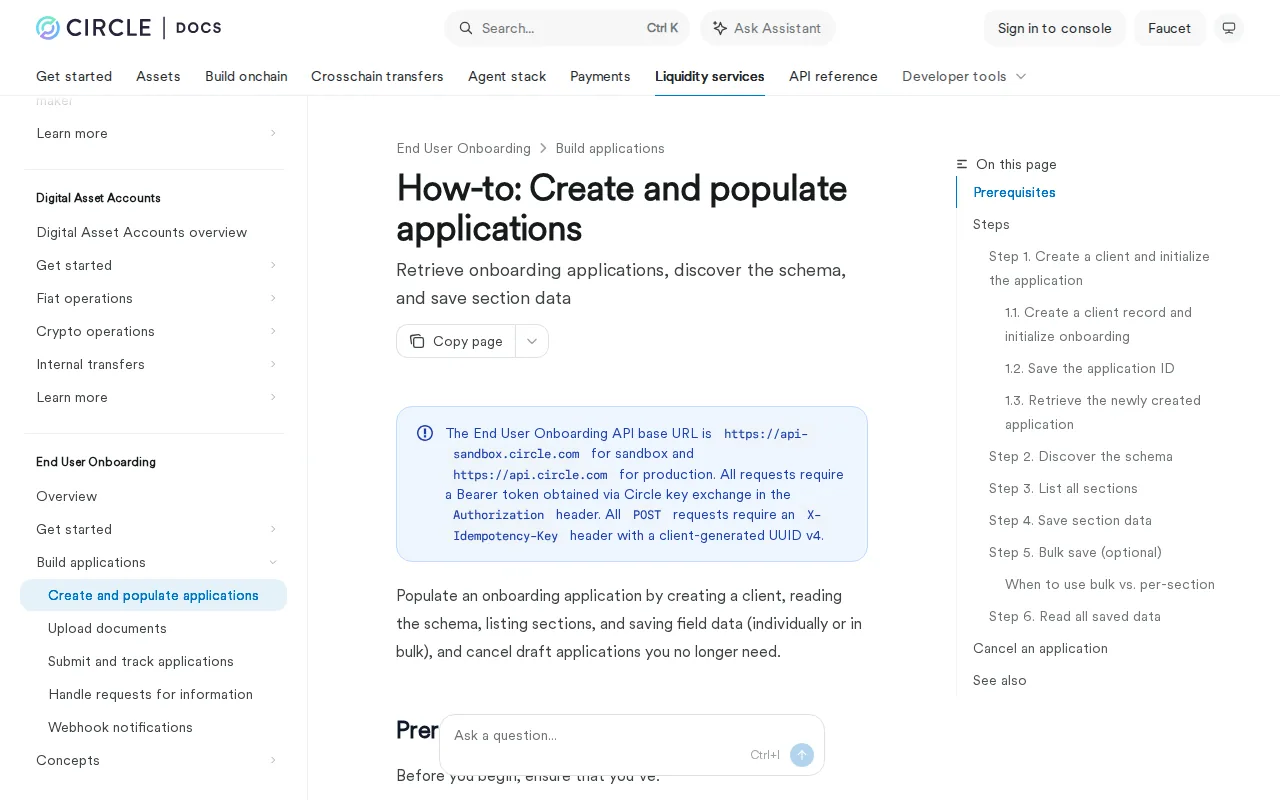
Task: Jump to Prerequisites in page outline
Action: click(x=1014, y=192)
